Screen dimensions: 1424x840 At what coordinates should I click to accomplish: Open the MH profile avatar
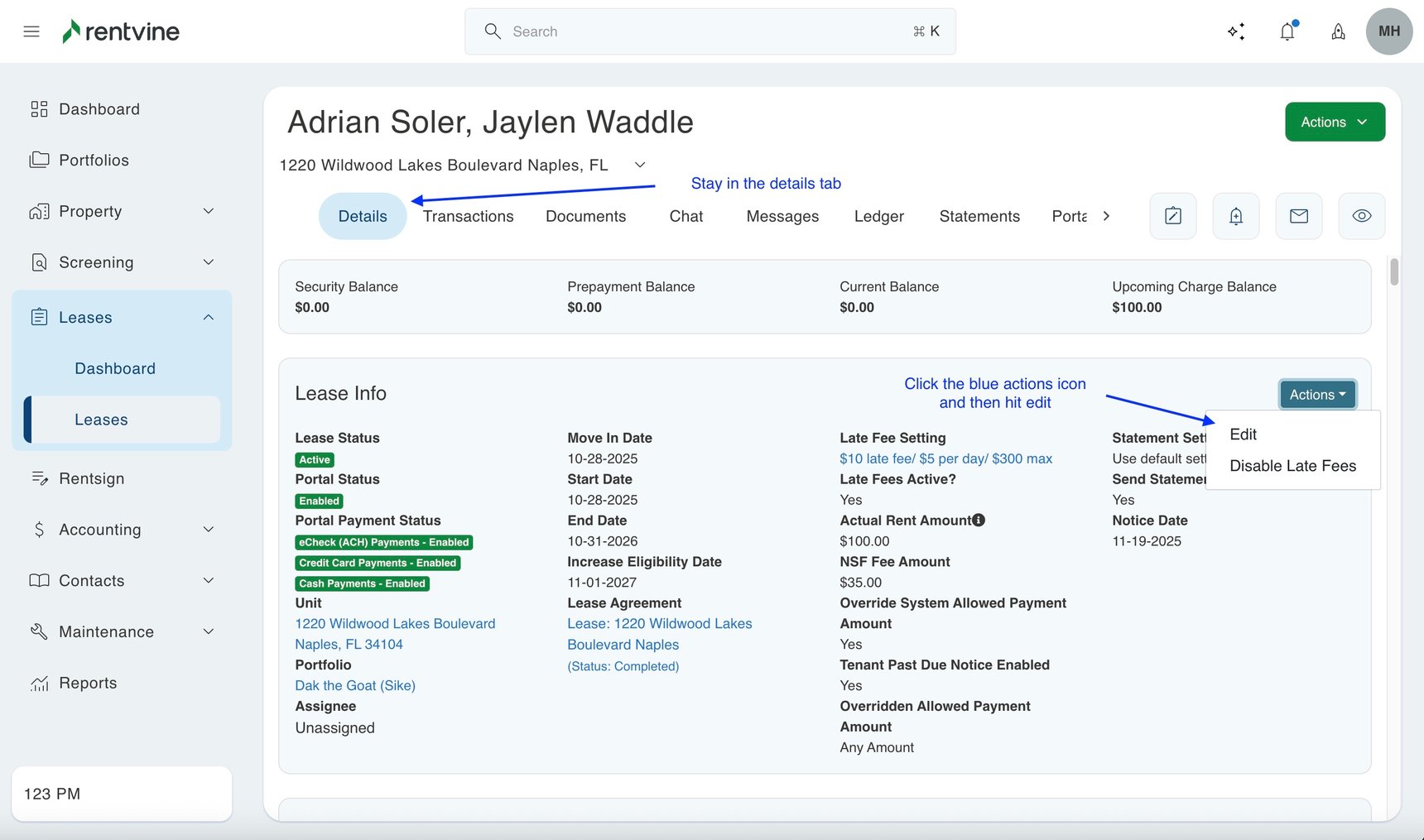tap(1389, 31)
